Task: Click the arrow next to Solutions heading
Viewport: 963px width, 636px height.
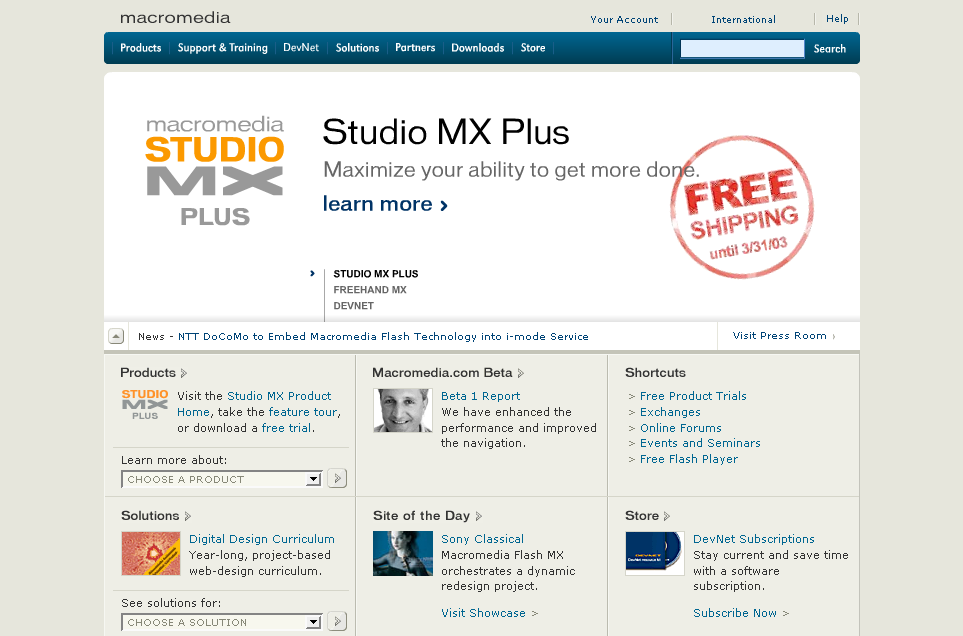Action: [188, 516]
